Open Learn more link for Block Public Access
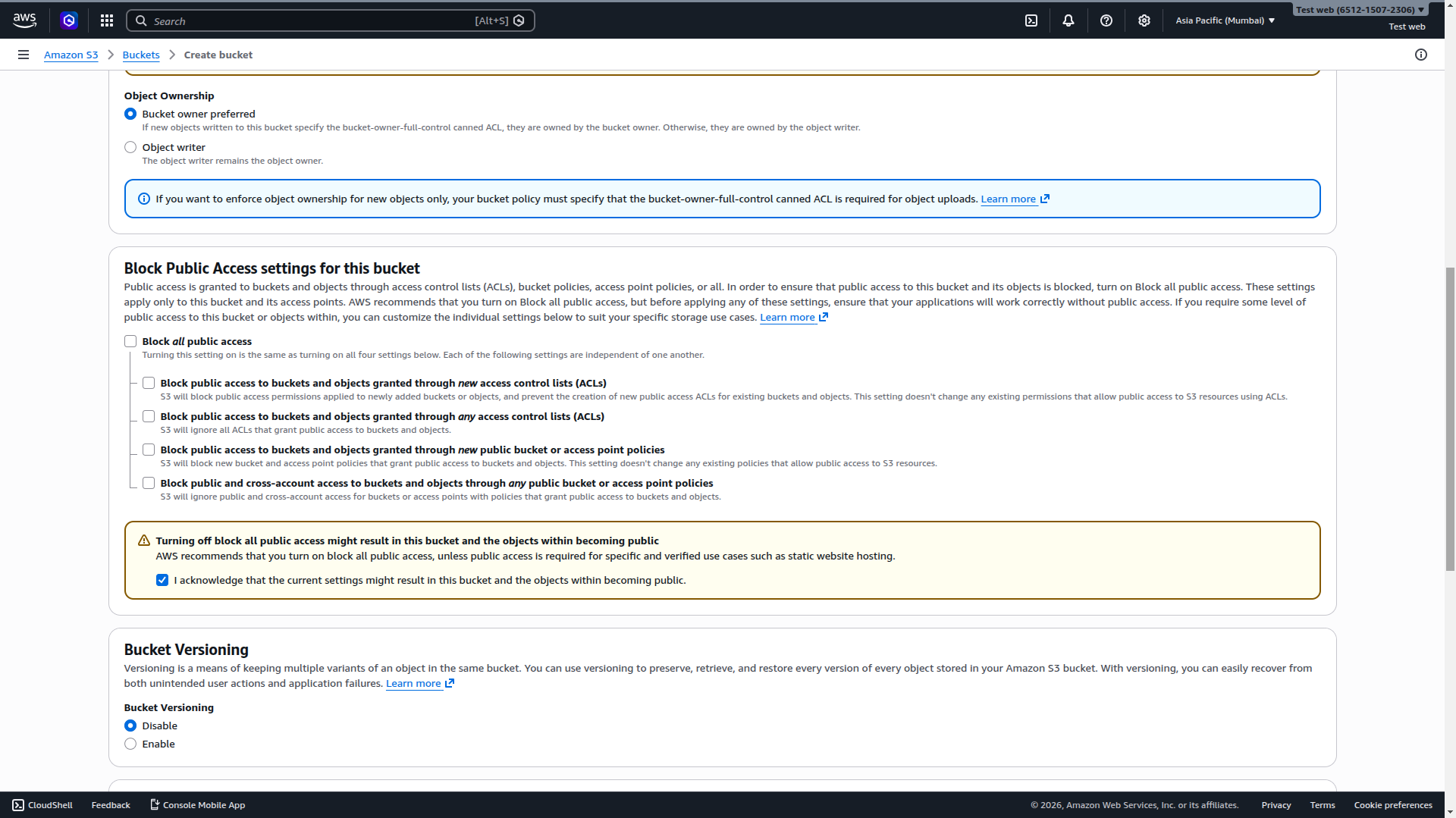 pyautogui.click(x=787, y=317)
